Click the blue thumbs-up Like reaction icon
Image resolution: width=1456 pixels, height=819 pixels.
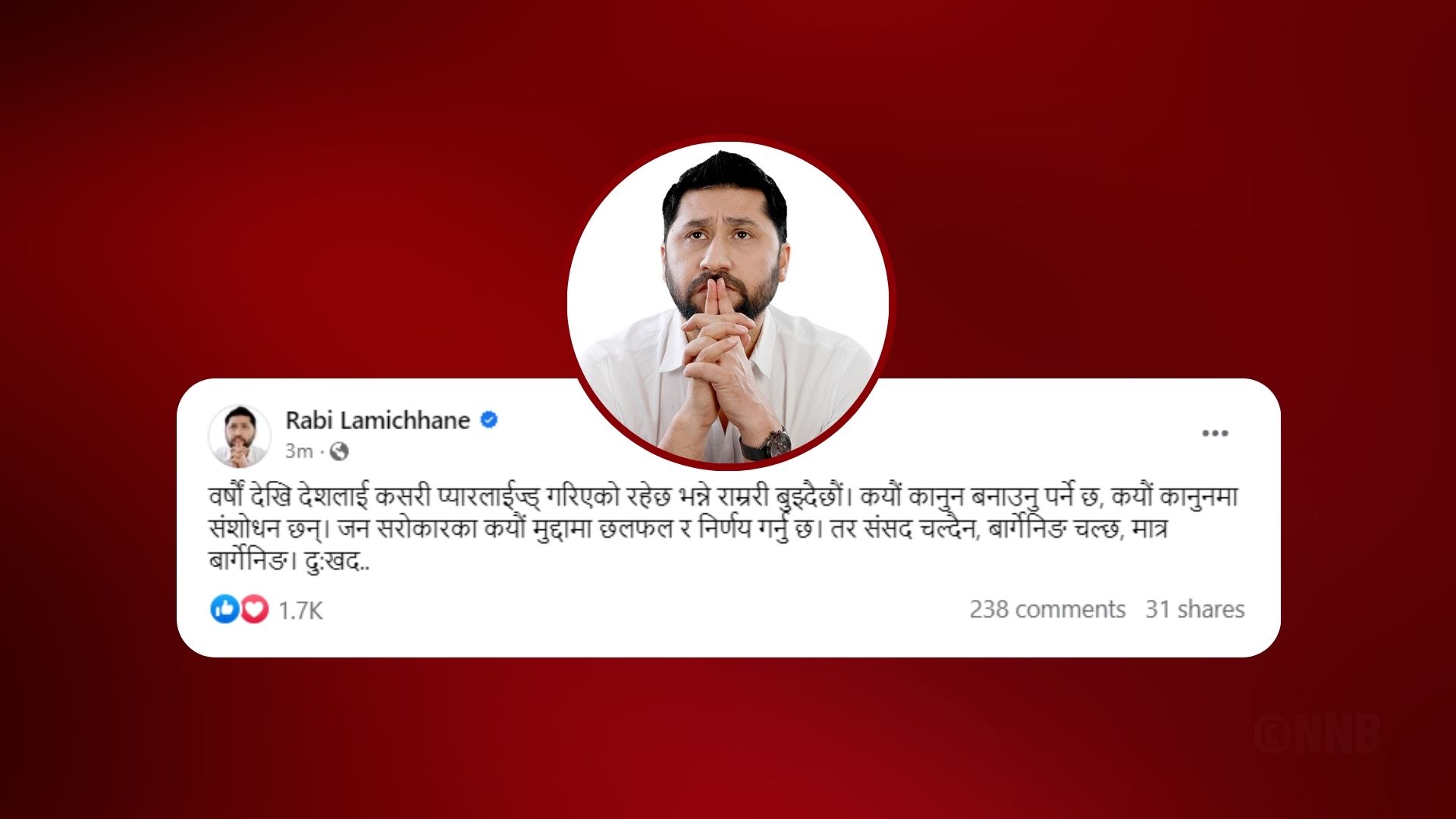(224, 609)
